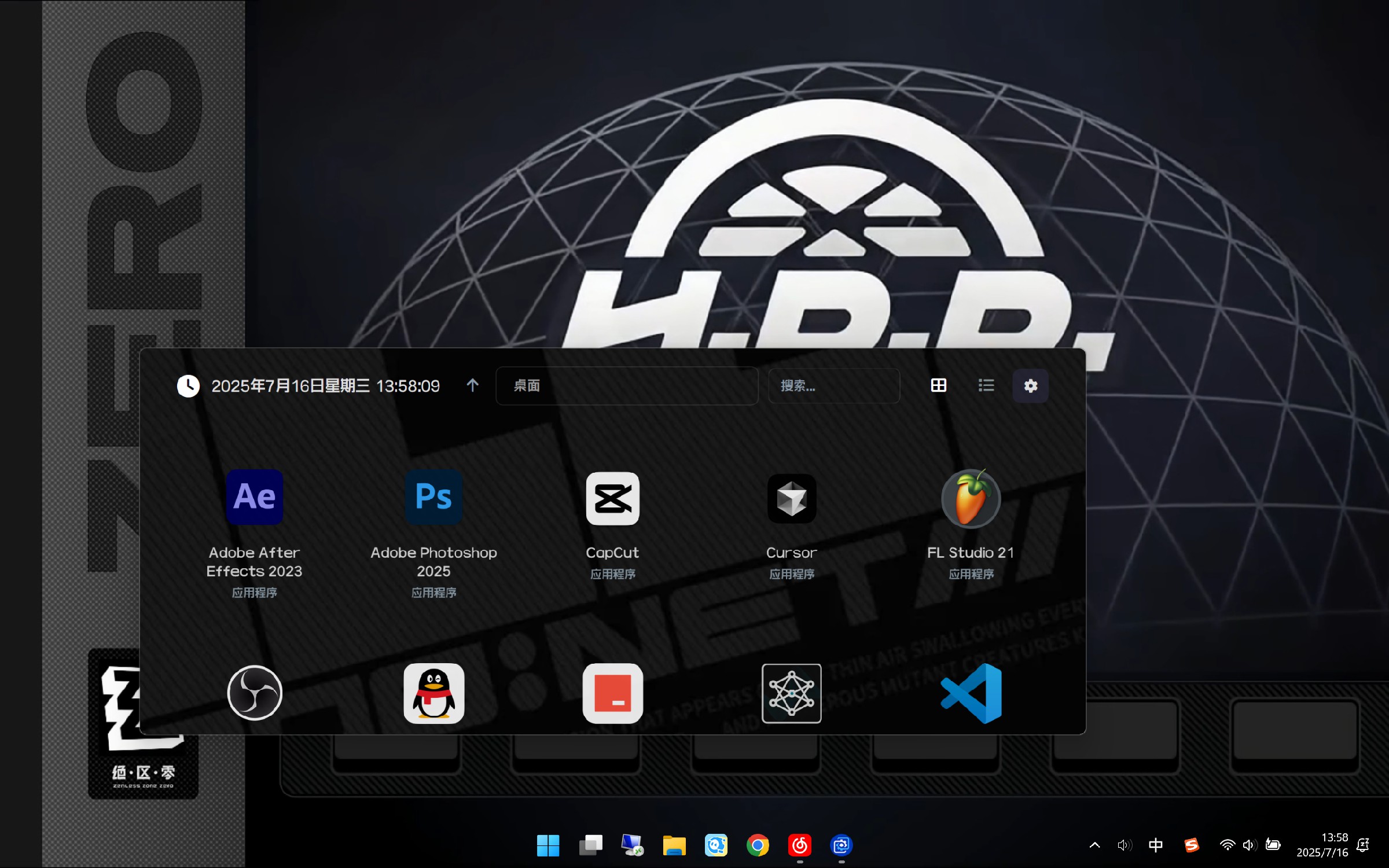Show hidden system tray icons
This screenshot has height=868, width=1389.
(1094, 845)
